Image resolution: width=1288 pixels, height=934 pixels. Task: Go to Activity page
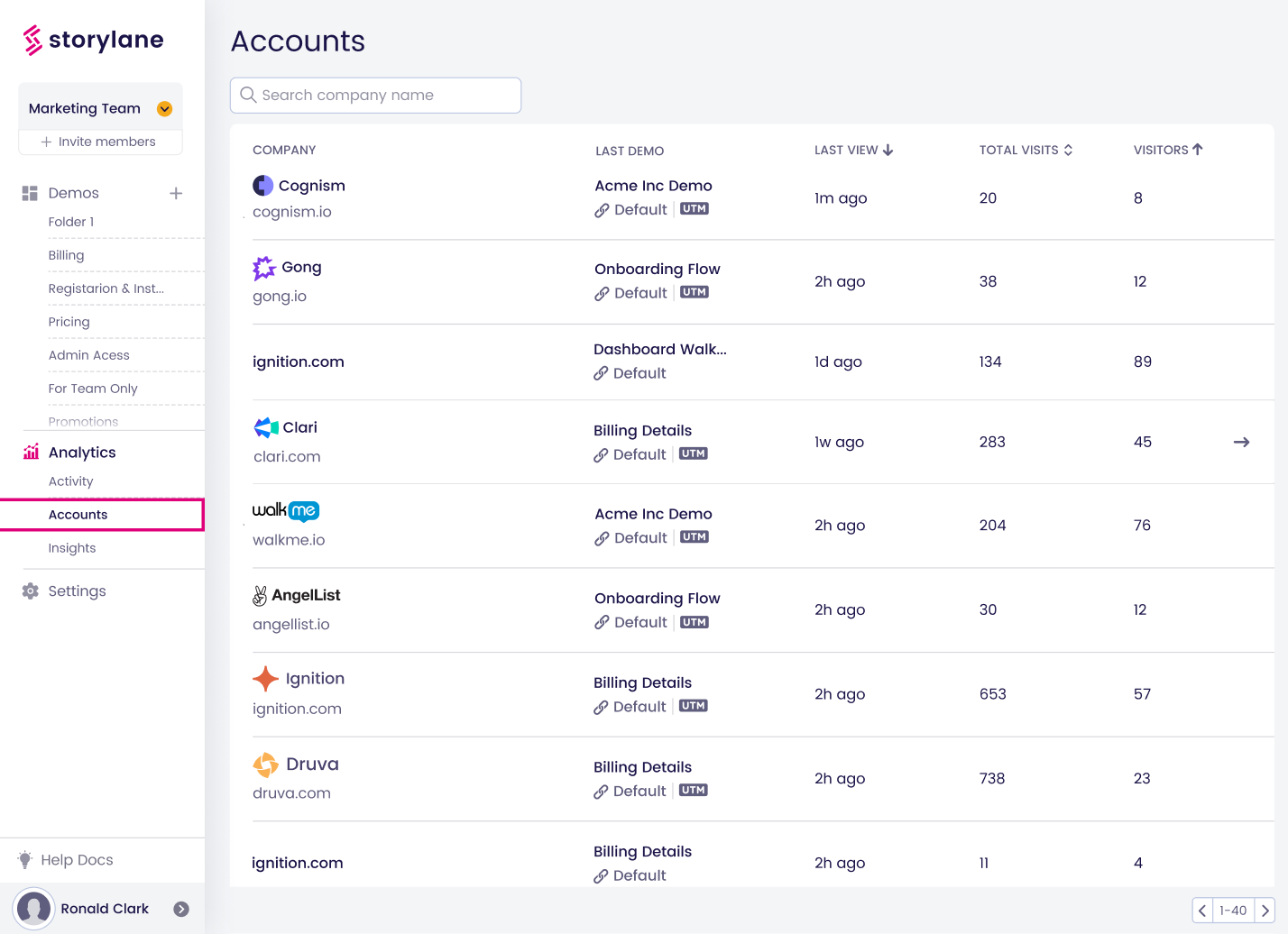pos(70,481)
